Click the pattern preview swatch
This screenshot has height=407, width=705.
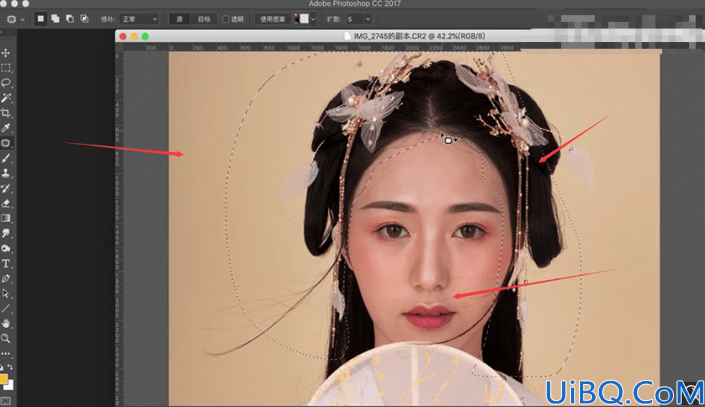[x=302, y=19]
